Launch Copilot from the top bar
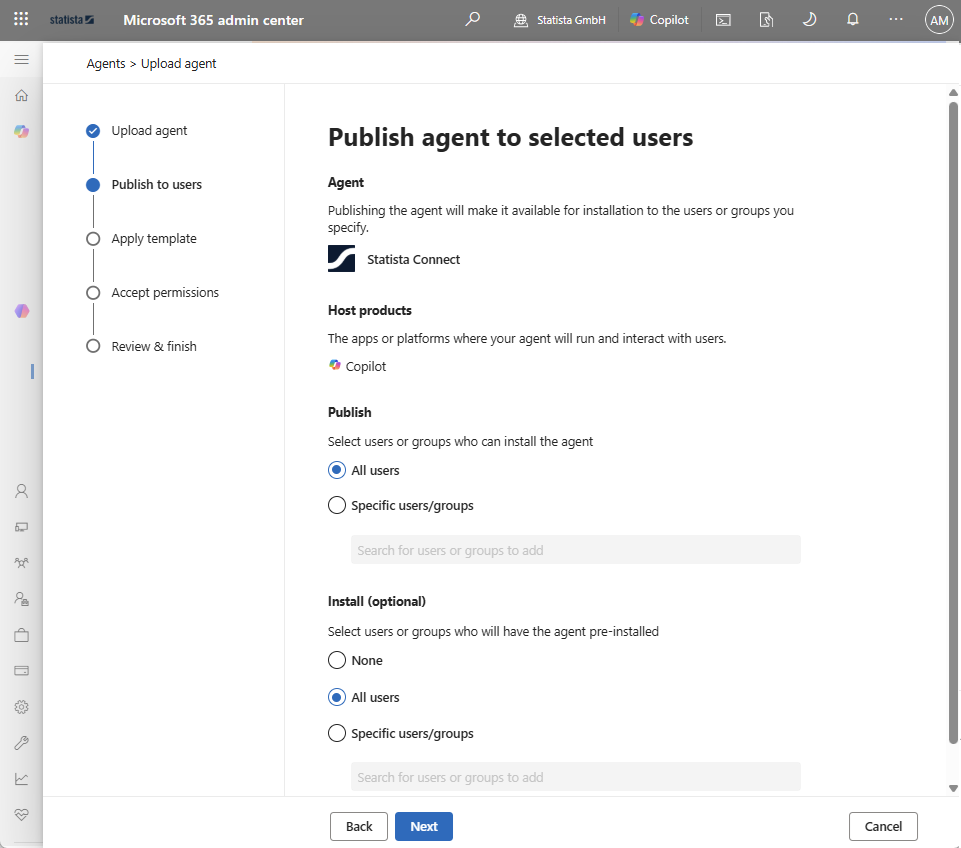The width and height of the screenshot is (961, 848). coord(659,20)
